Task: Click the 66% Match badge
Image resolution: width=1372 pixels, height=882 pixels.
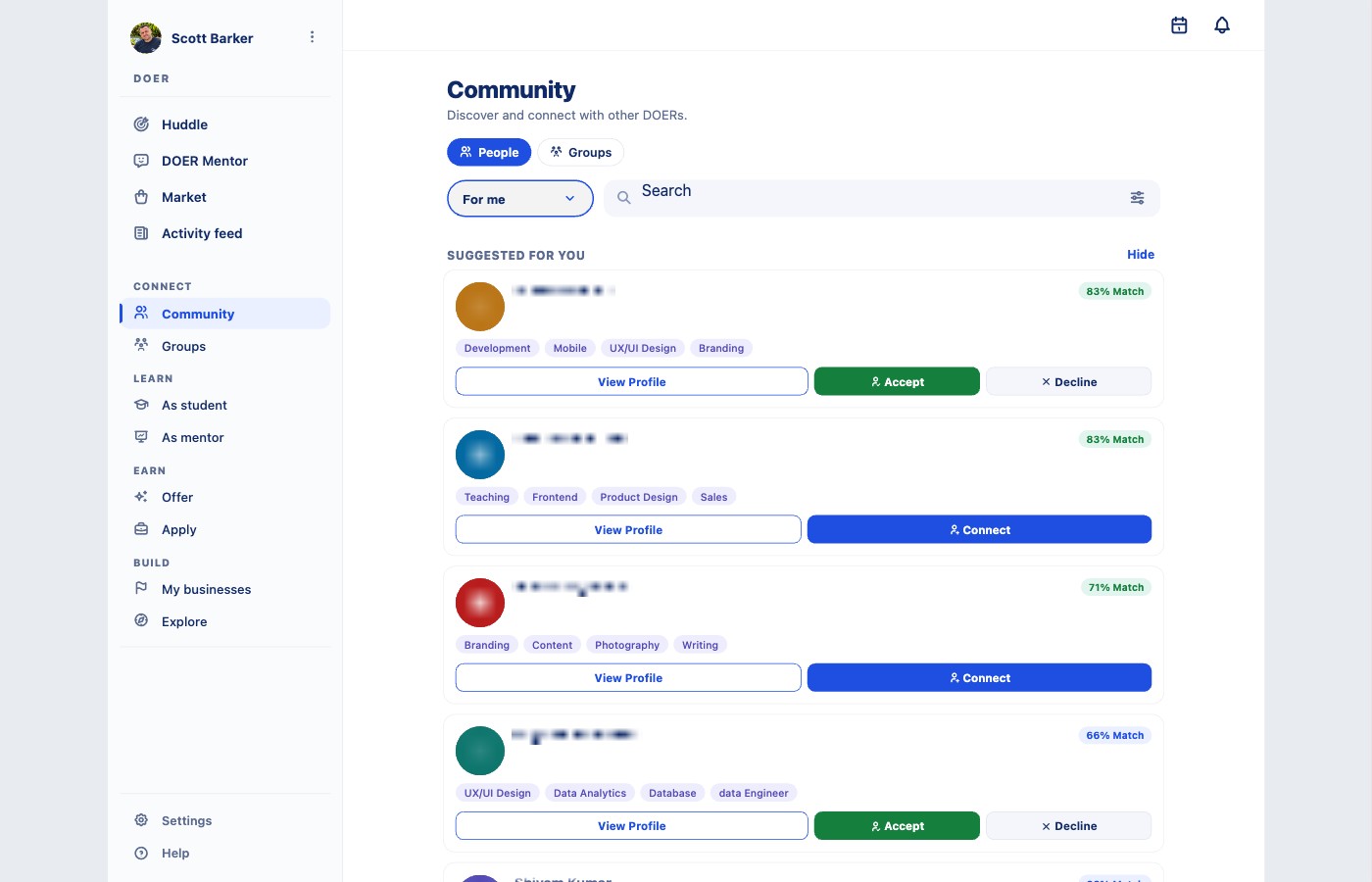Action: click(x=1115, y=735)
